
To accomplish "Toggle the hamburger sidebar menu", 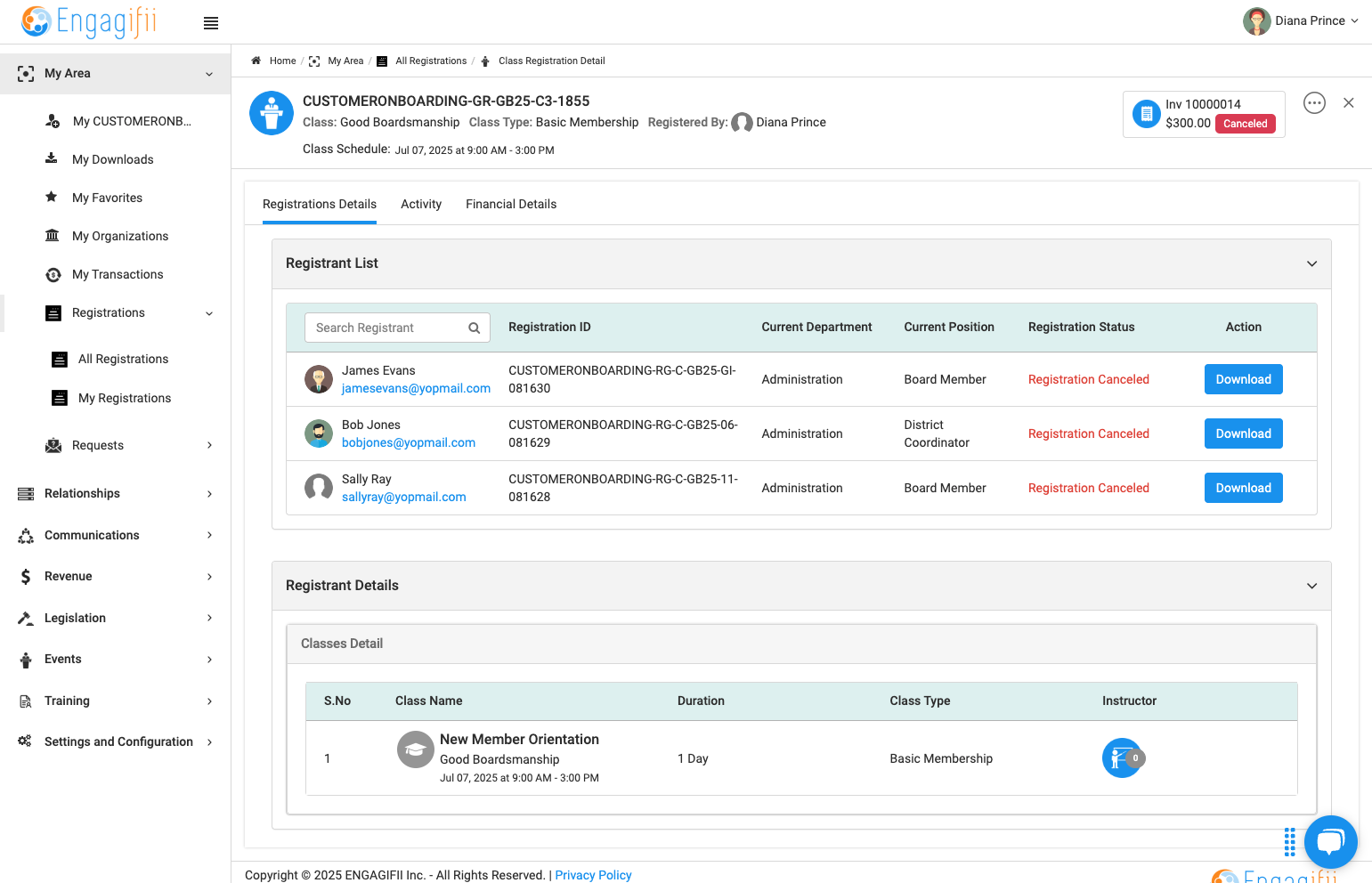I will (x=211, y=23).
